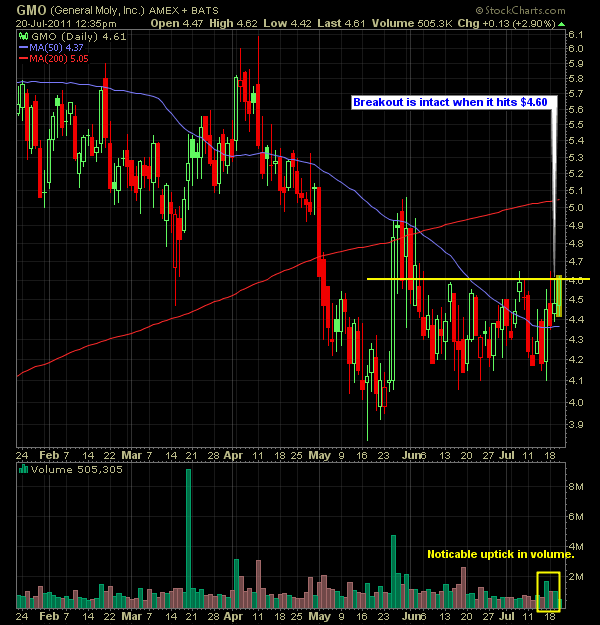This screenshot has width=600, height=625.
Task: Select the 'Noticable uptick in volume' note
Action: click(x=501, y=554)
